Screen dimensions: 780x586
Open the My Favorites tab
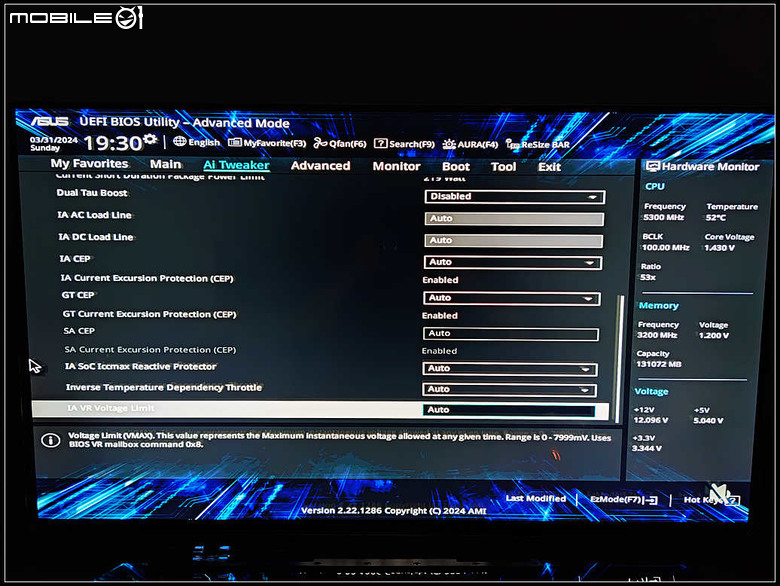point(89,164)
